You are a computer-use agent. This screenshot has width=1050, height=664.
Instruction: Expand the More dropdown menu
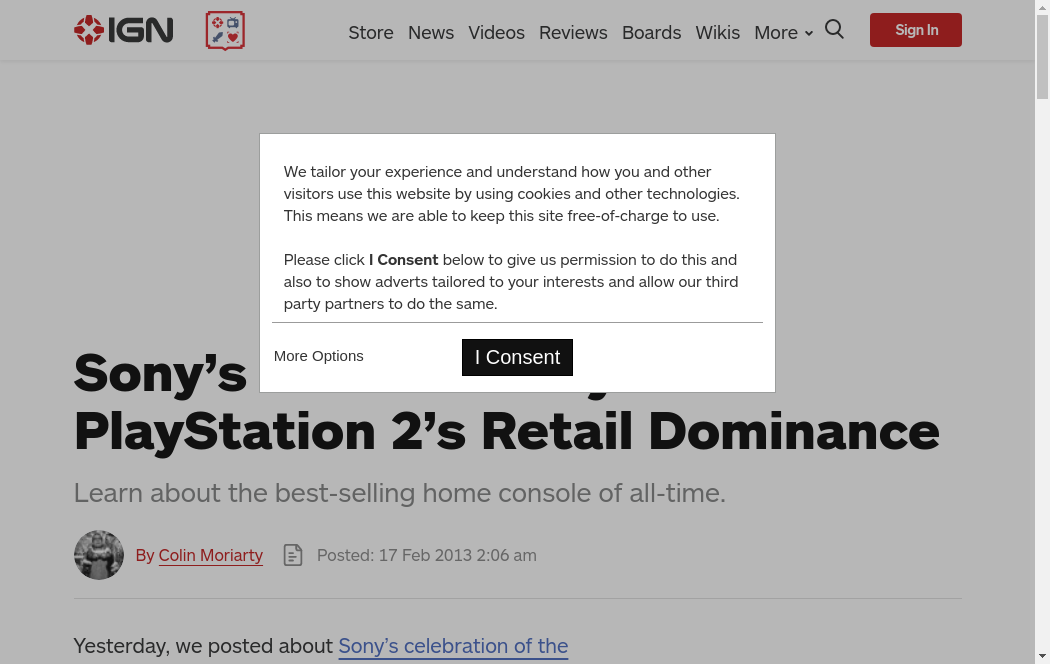click(783, 33)
